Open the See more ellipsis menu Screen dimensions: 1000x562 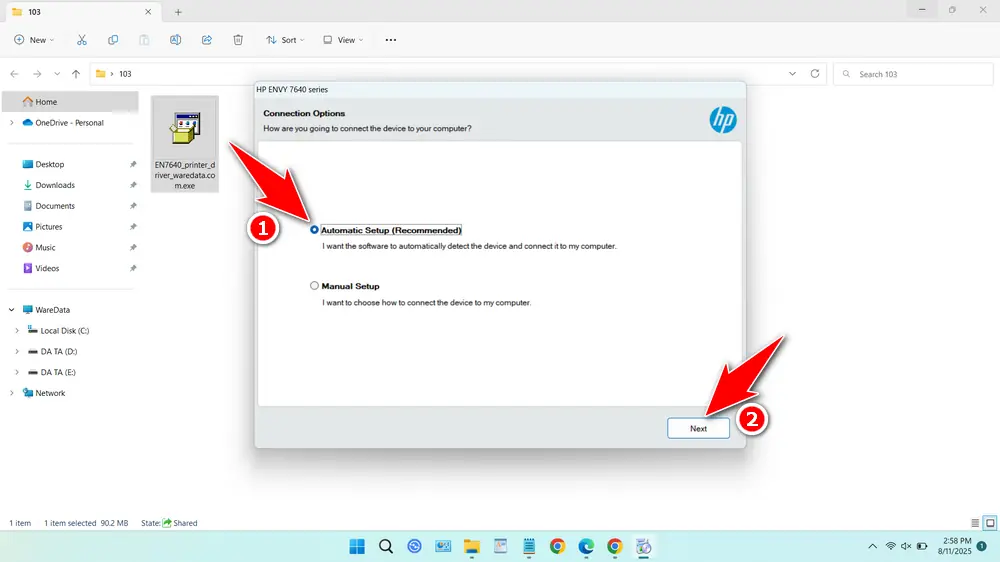pyautogui.click(x=391, y=40)
